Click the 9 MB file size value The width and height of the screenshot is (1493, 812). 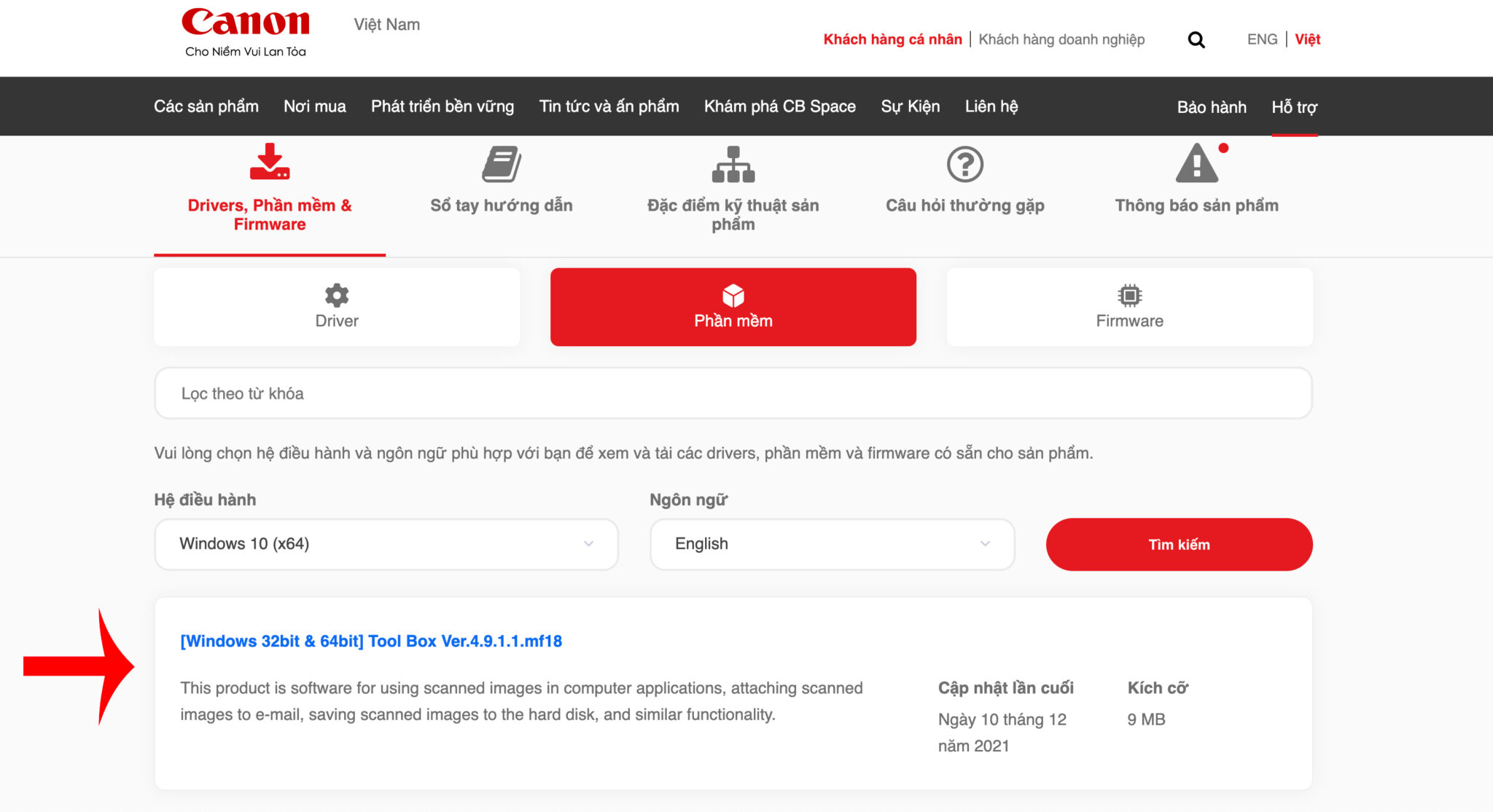click(x=1146, y=719)
